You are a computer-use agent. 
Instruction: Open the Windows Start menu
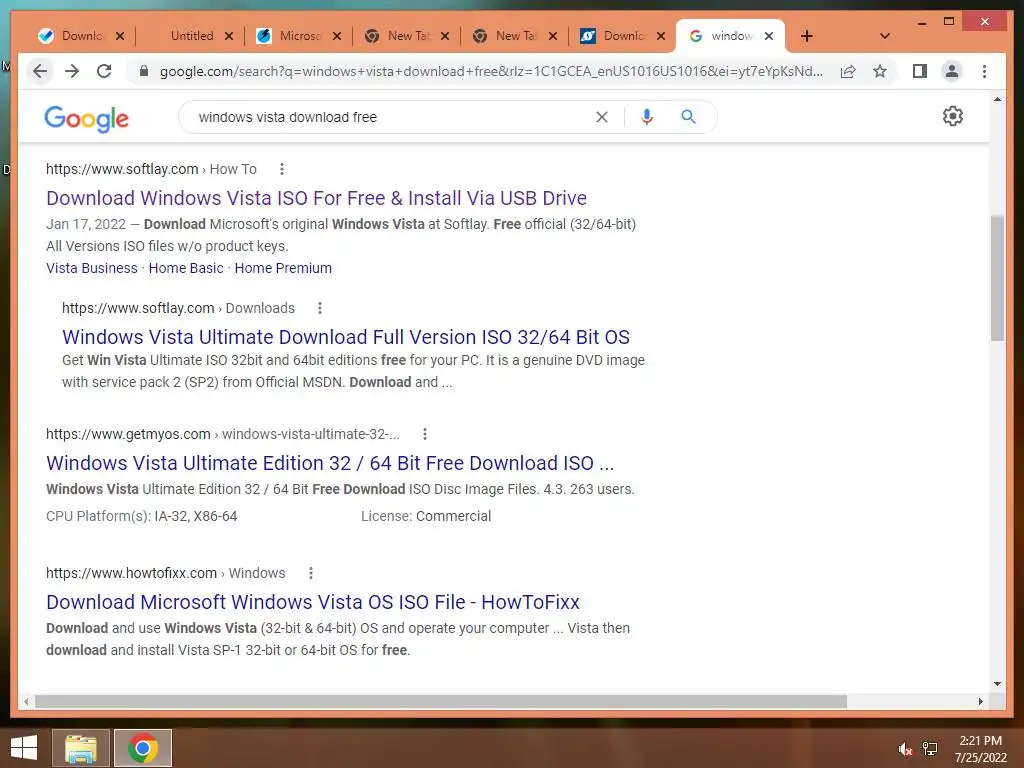click(x=24, y=748)
